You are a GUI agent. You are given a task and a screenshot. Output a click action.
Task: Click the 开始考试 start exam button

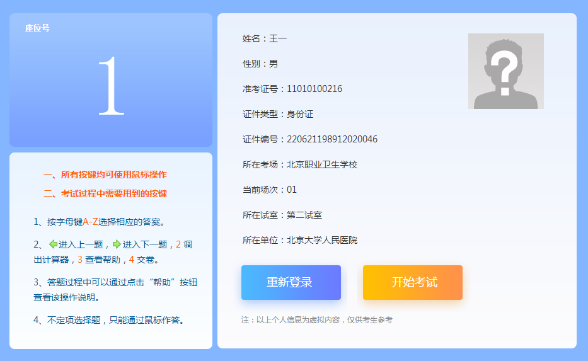[412, 282]
